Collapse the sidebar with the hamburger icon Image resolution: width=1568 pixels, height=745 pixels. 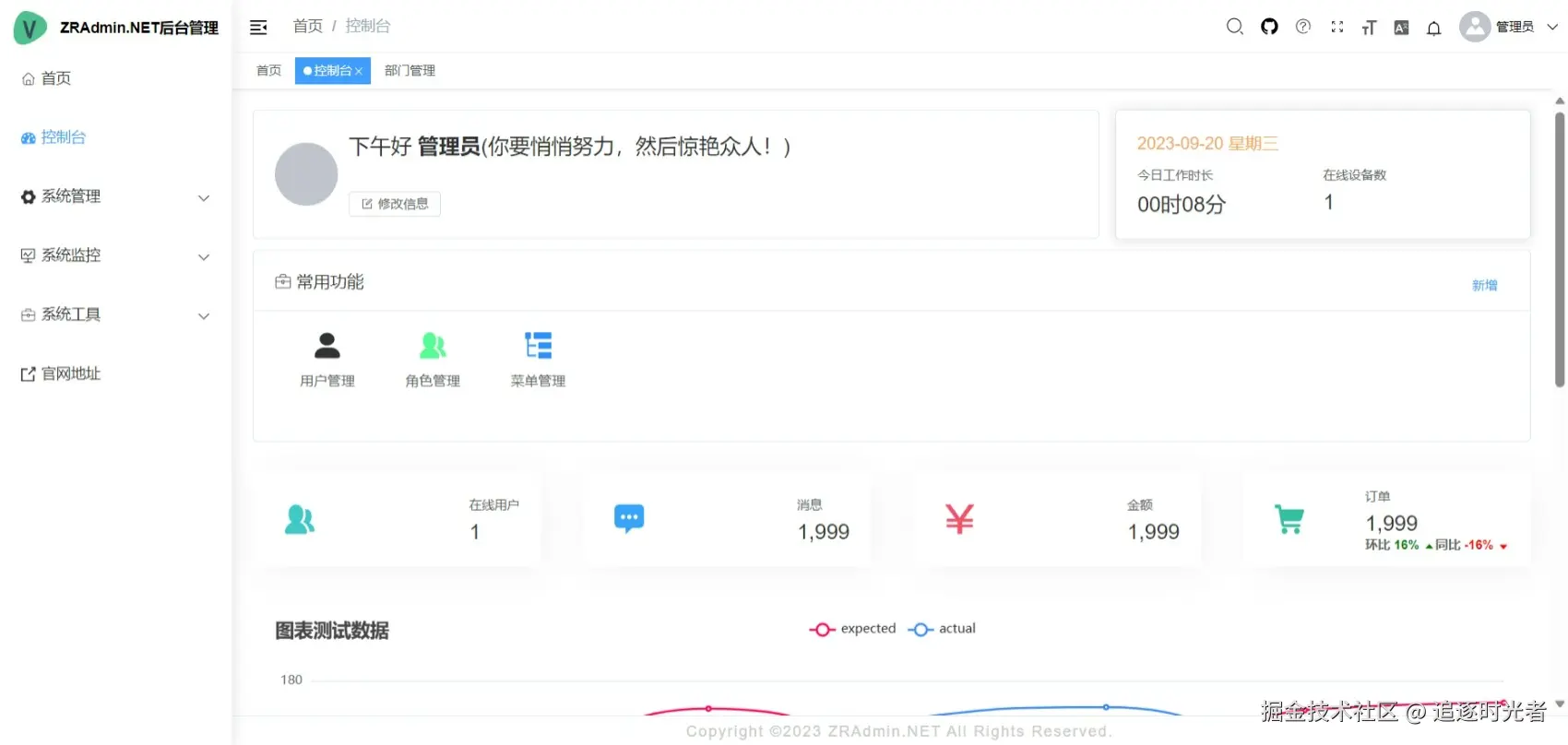258,28
